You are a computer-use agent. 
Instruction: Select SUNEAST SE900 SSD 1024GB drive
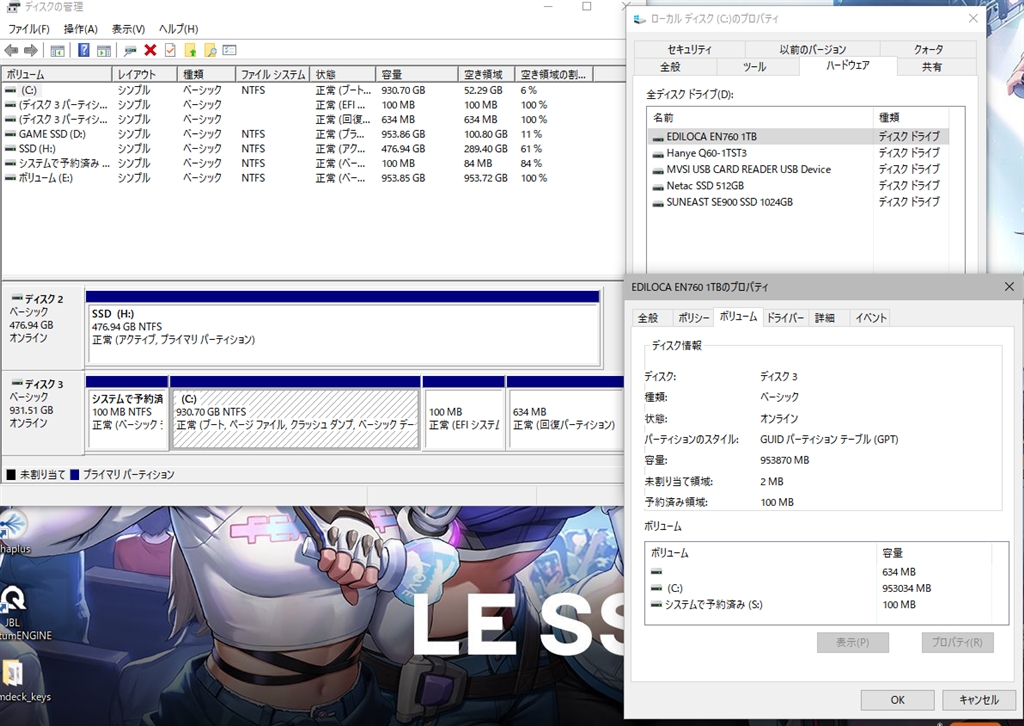[798, 202]
